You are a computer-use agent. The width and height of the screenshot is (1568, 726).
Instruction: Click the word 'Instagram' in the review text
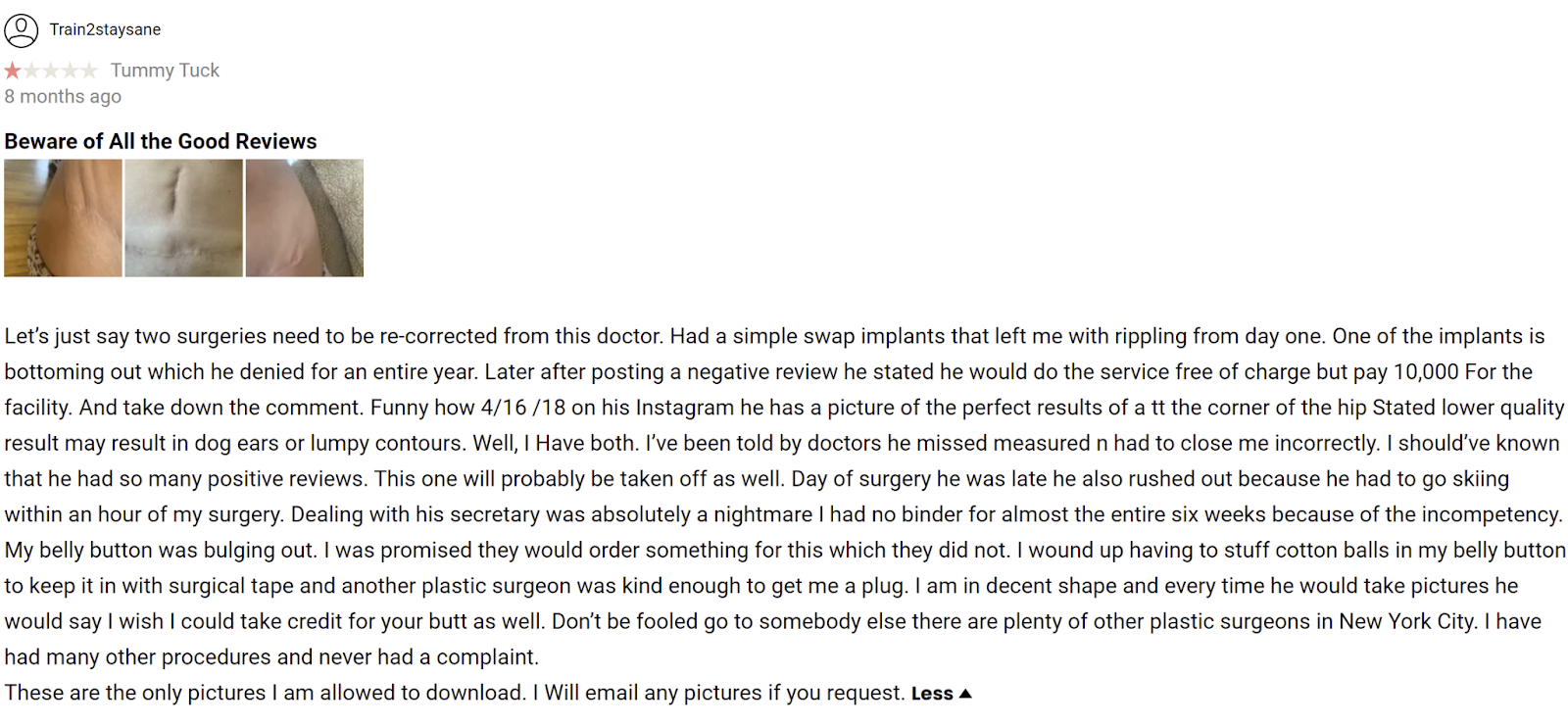(685, 408)
